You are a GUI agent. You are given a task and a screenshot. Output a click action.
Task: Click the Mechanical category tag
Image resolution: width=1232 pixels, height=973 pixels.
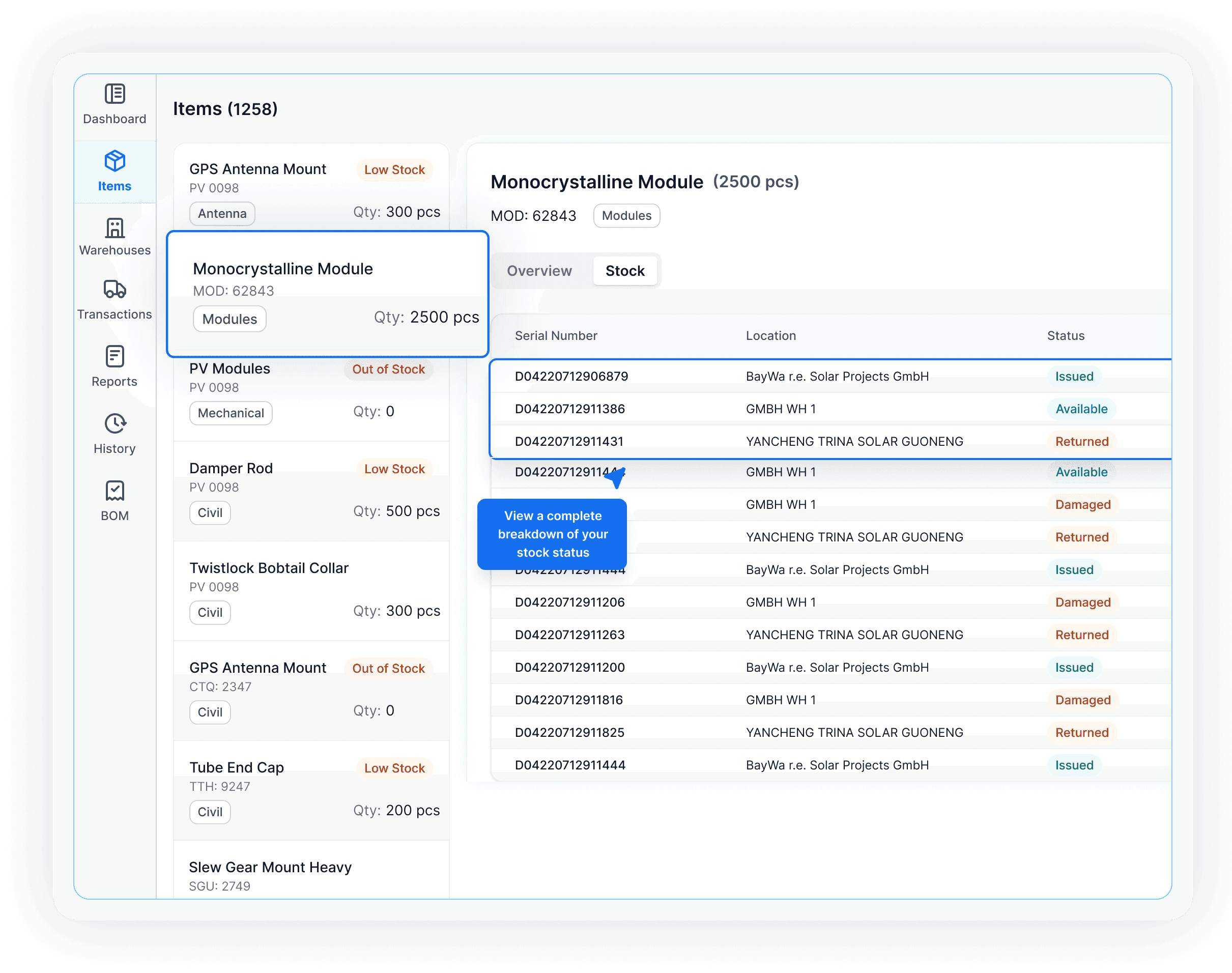click(x=231, y=413)
